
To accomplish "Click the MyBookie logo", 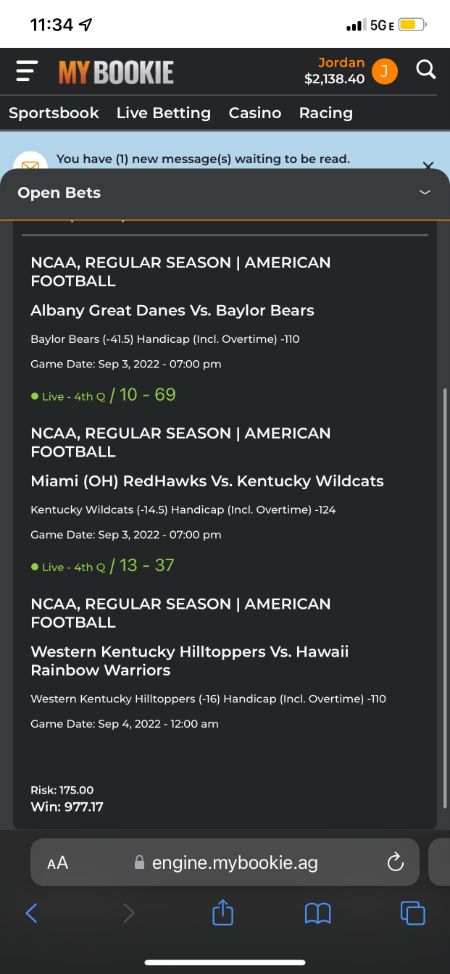I will pos(116,73).
